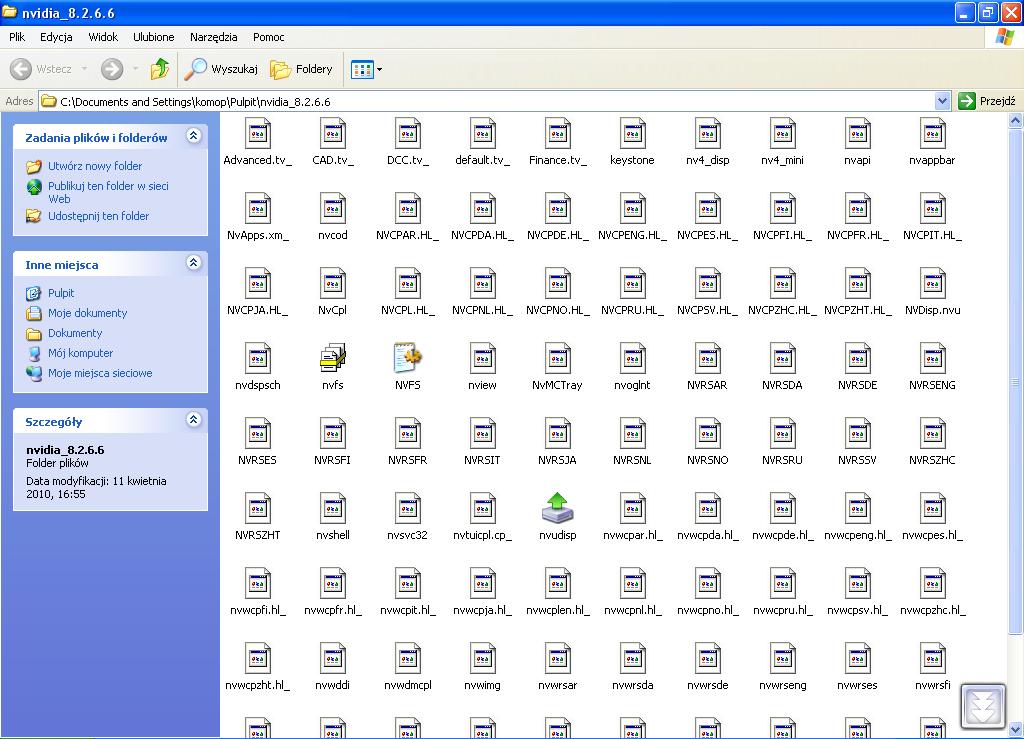Select the NVDisp.nvu file
This screenshot has width=1024, height=739.
click(x=933, y=284)
